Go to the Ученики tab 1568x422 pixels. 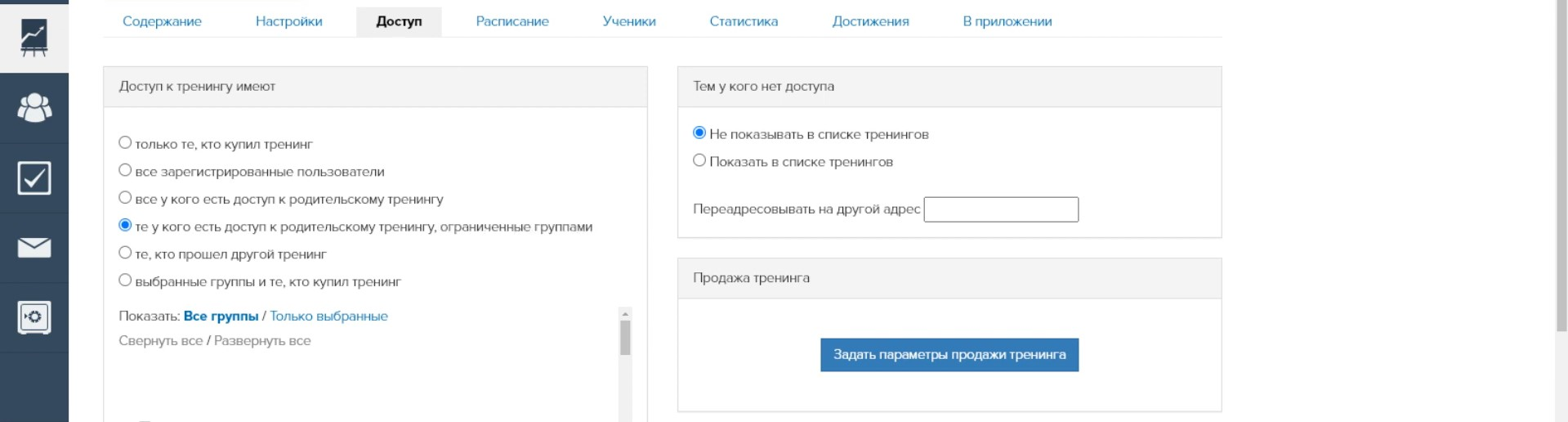click(629, 21)
